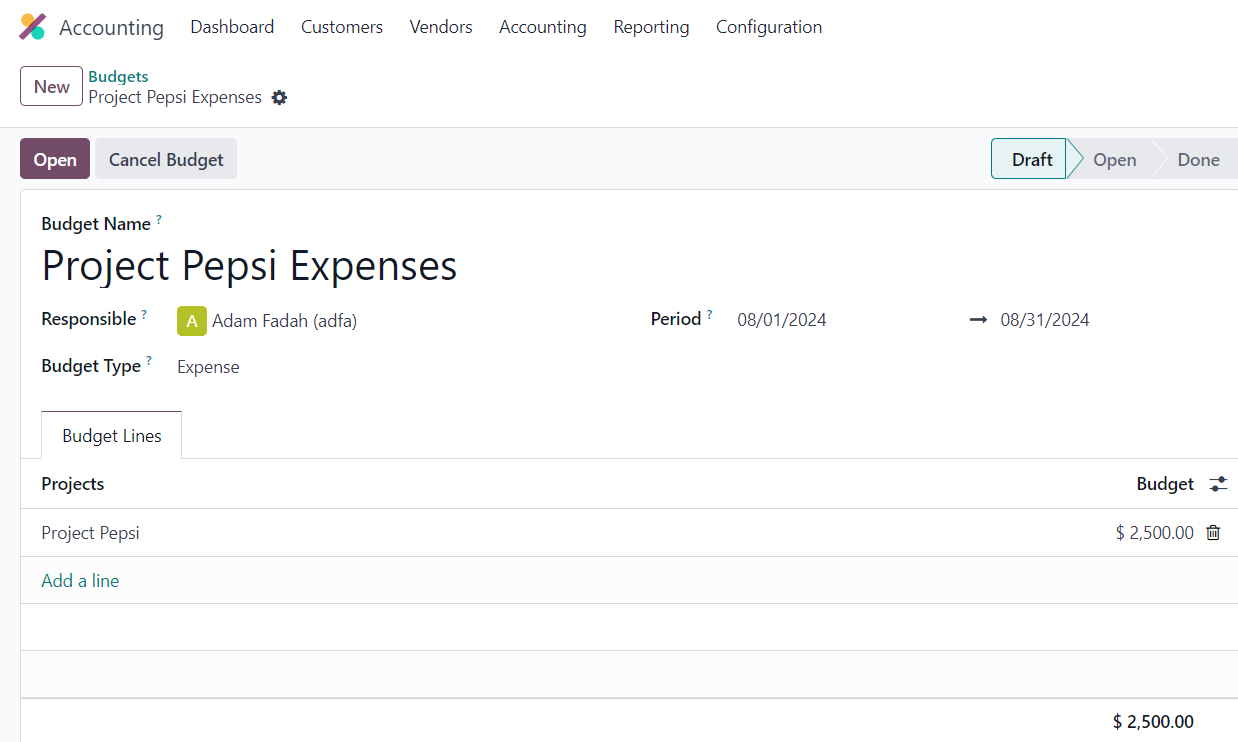Open the Configuration menu

(x=769, y=27)
